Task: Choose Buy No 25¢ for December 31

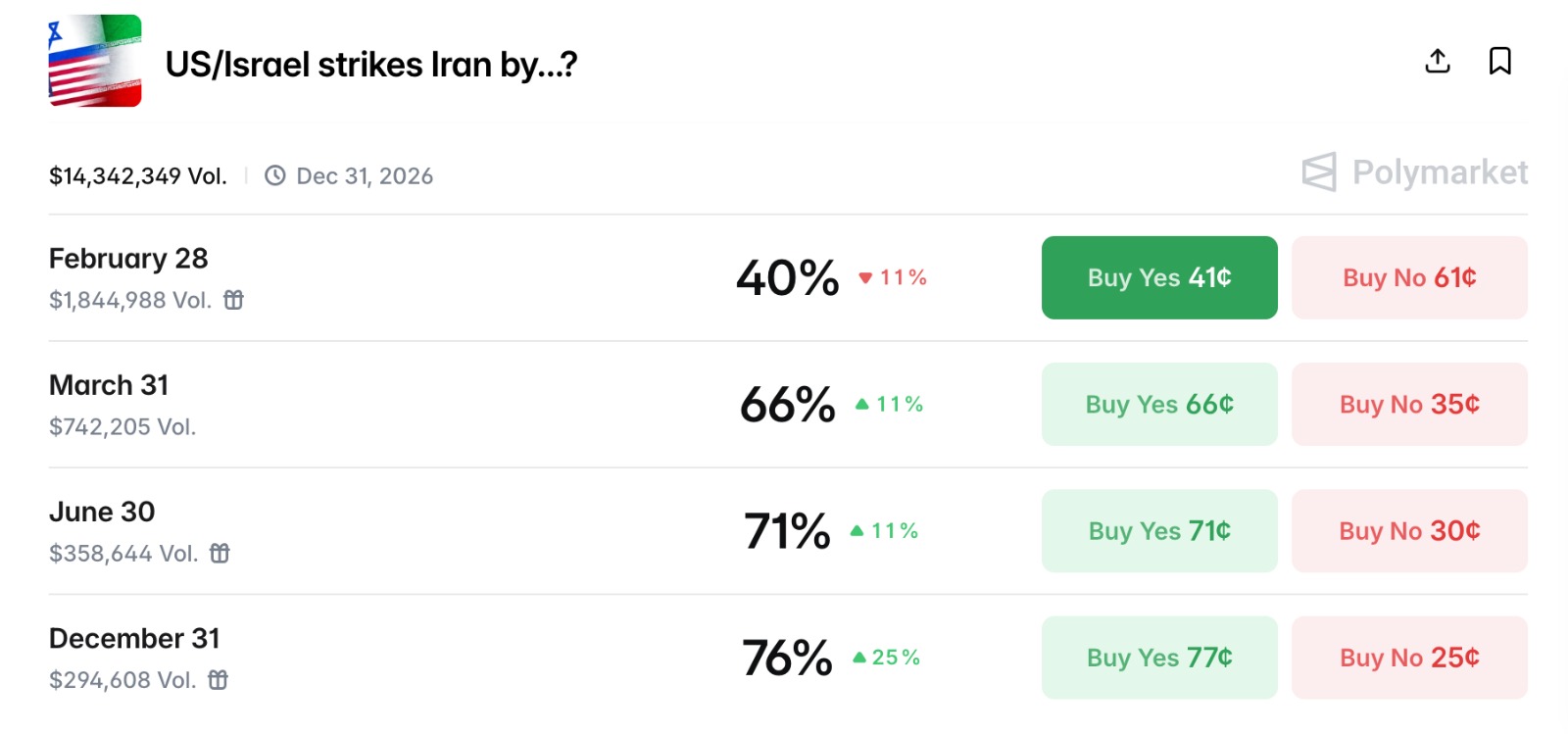Action: click(x=1408, y=658)
